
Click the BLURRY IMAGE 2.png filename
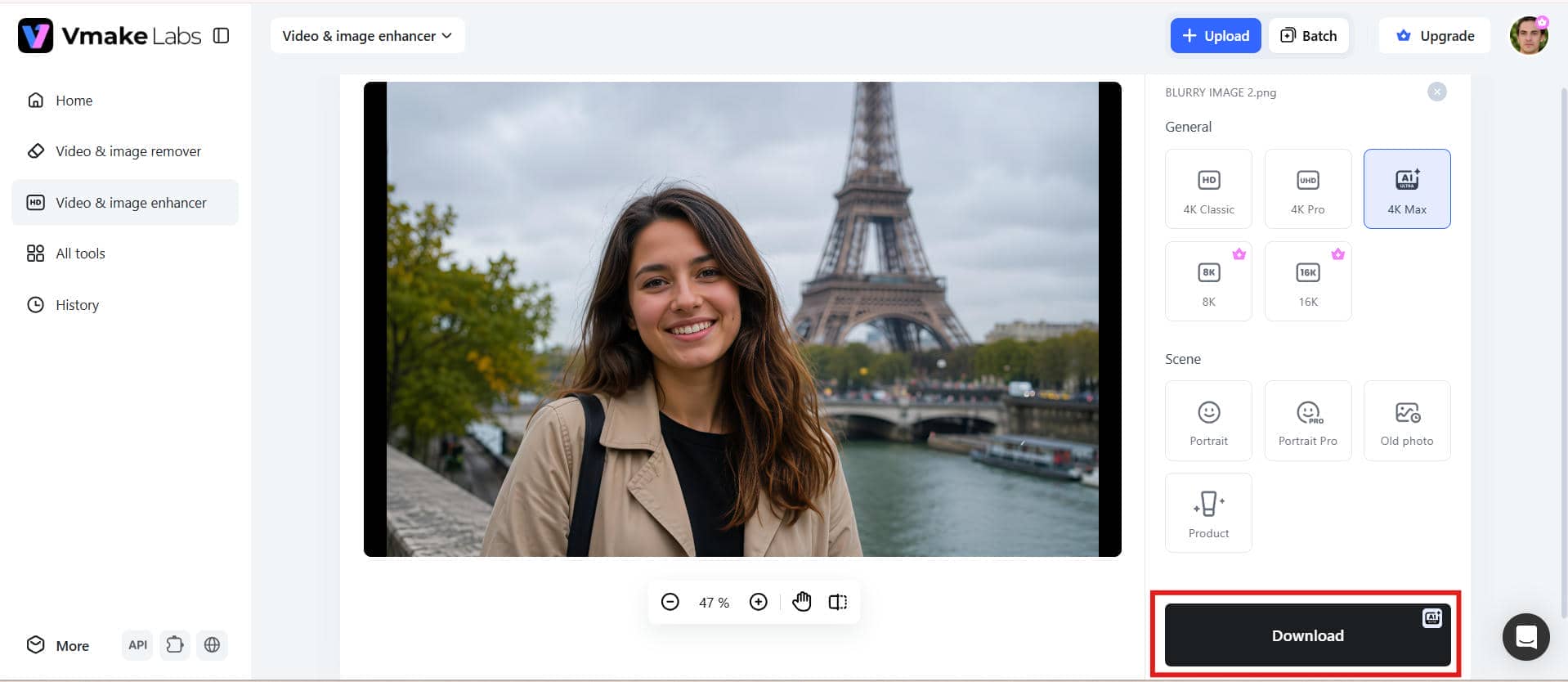point(1221,92)
